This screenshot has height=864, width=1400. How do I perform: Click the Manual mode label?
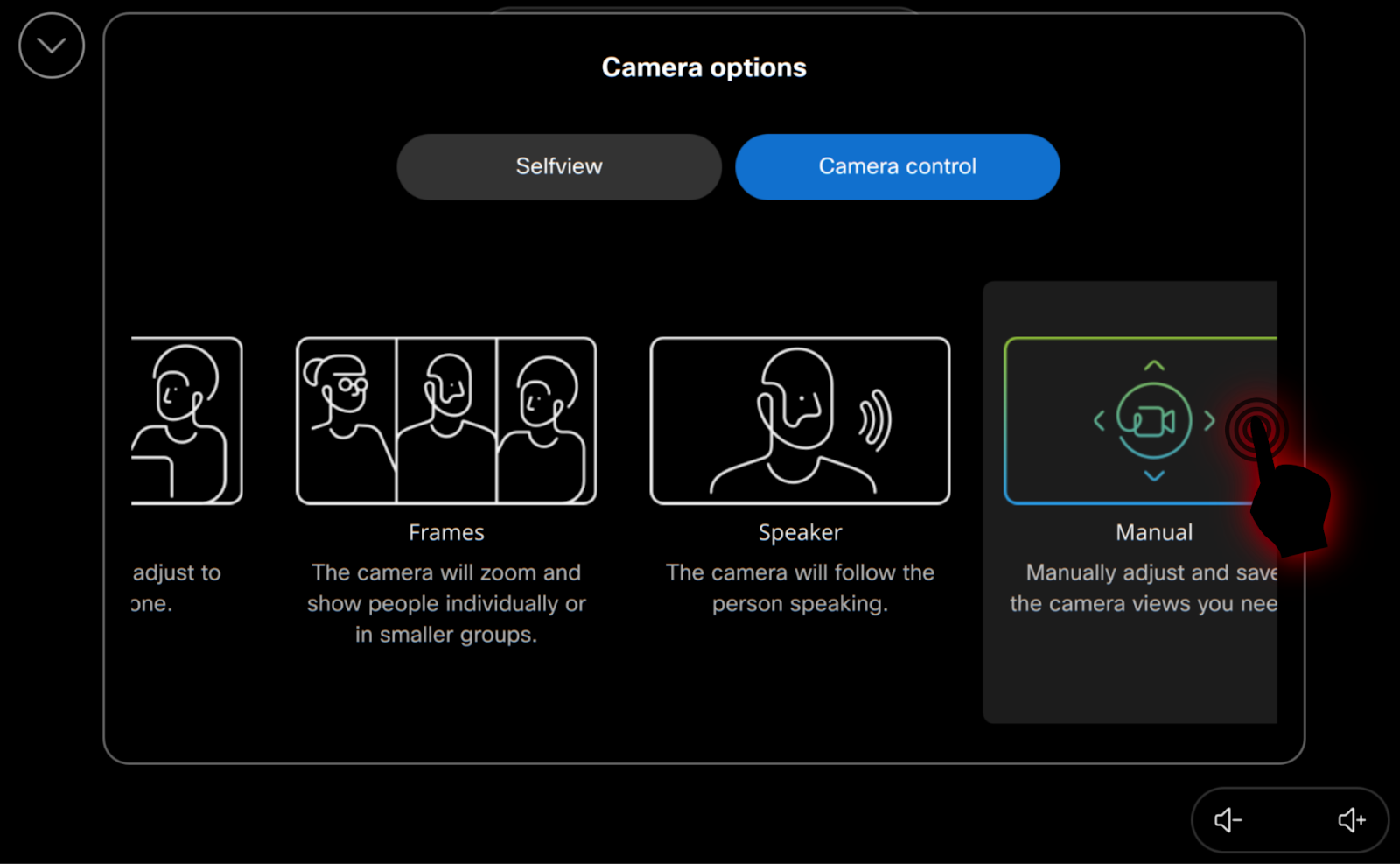(1153, 532)
